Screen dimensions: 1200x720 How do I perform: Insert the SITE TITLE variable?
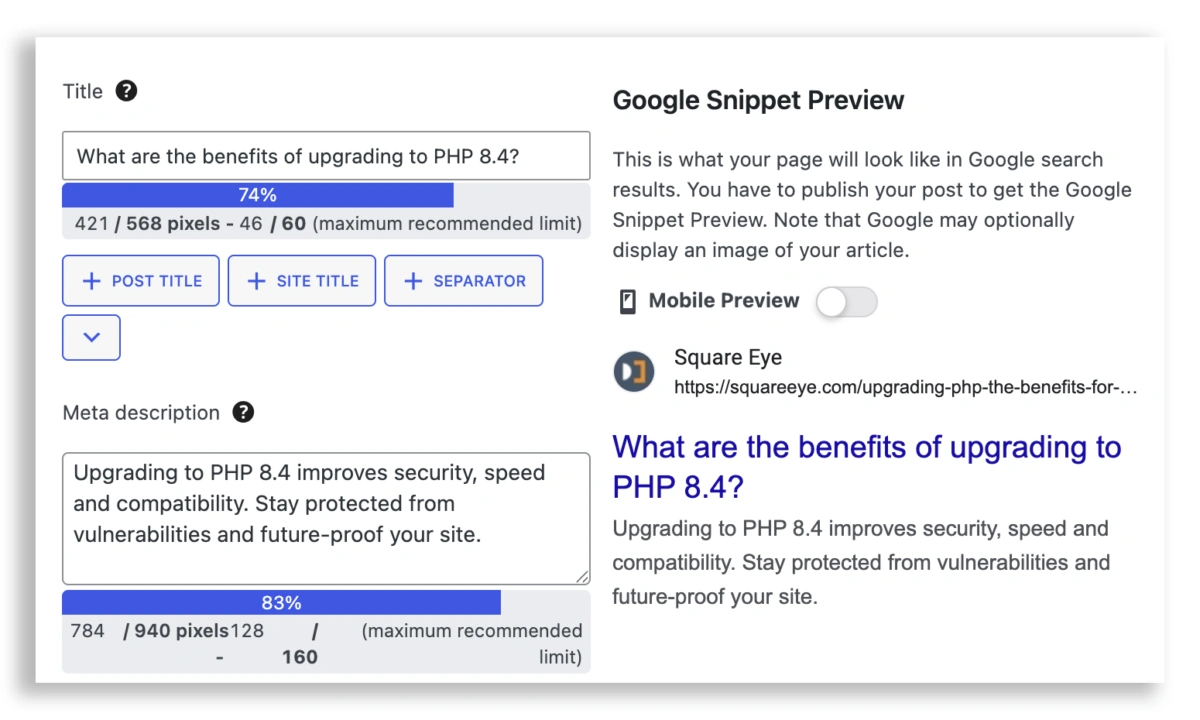pyautogui.click(x=302, y=281)
